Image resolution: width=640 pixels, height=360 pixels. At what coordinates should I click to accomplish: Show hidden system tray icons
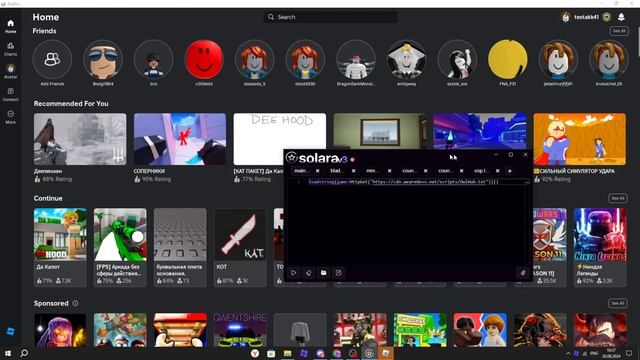pyautogui.click(x=568, y=353)
